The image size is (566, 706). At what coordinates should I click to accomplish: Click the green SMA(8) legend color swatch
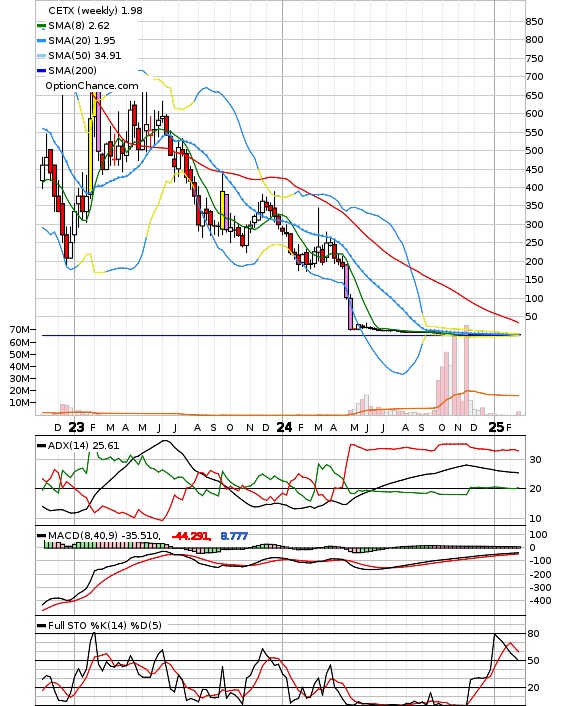pos(41,26)
